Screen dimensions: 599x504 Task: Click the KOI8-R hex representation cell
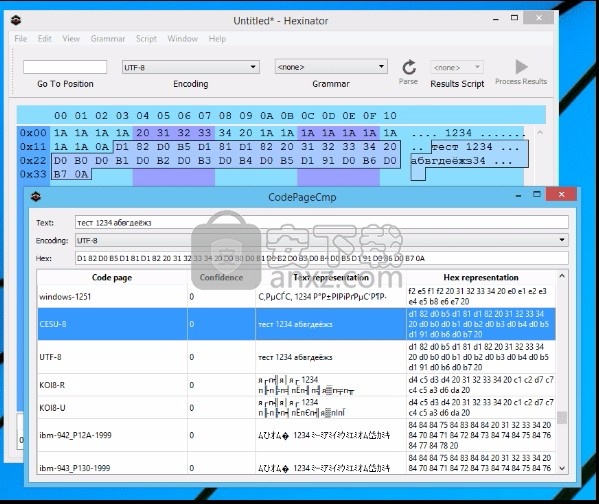pyautogui.click(x=481, y=385)
